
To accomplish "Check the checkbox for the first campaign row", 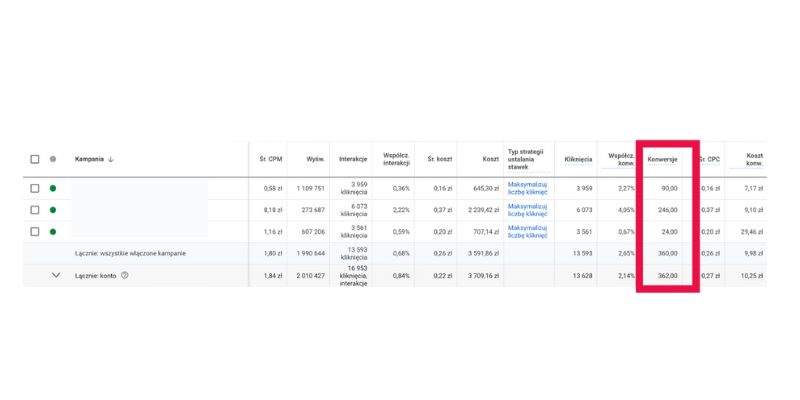I will click(34, 188).
